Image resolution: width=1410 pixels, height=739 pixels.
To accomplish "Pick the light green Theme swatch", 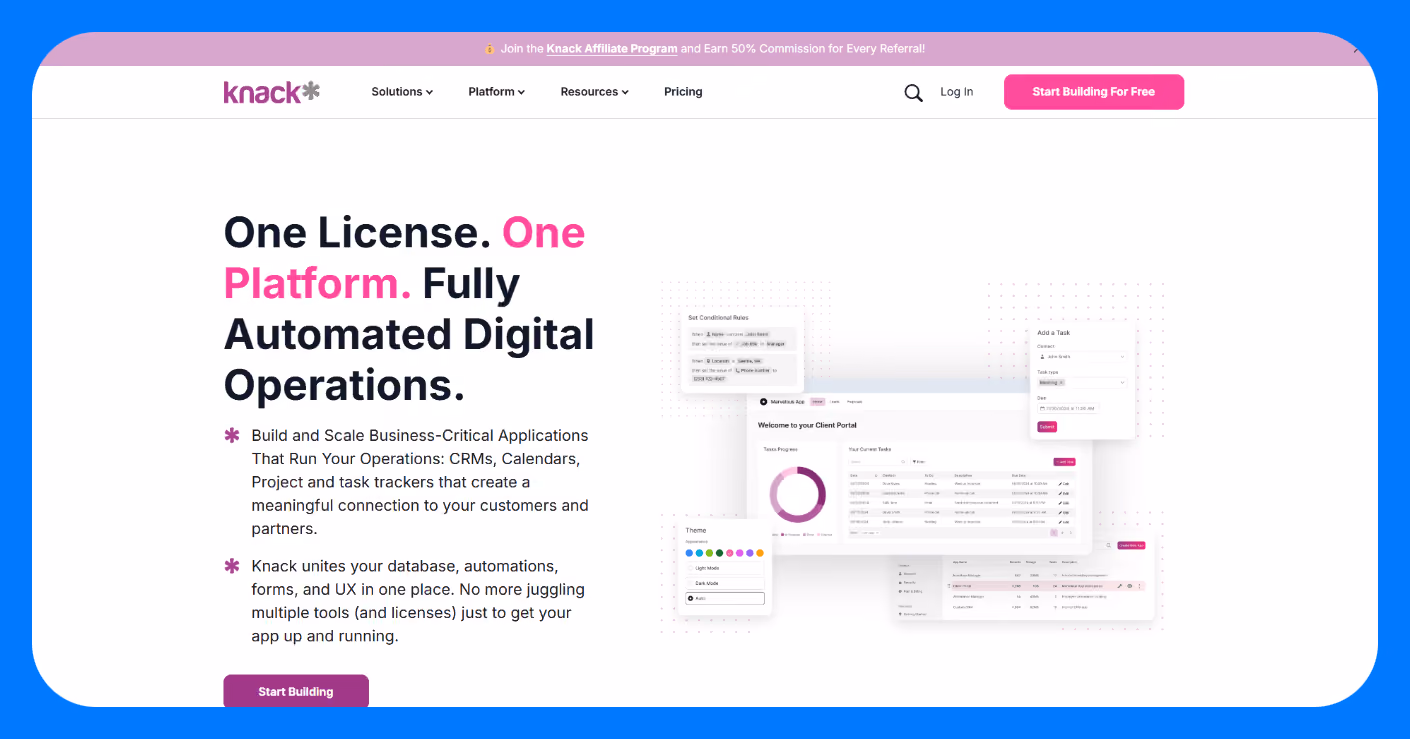I will [x=710, y=553].
